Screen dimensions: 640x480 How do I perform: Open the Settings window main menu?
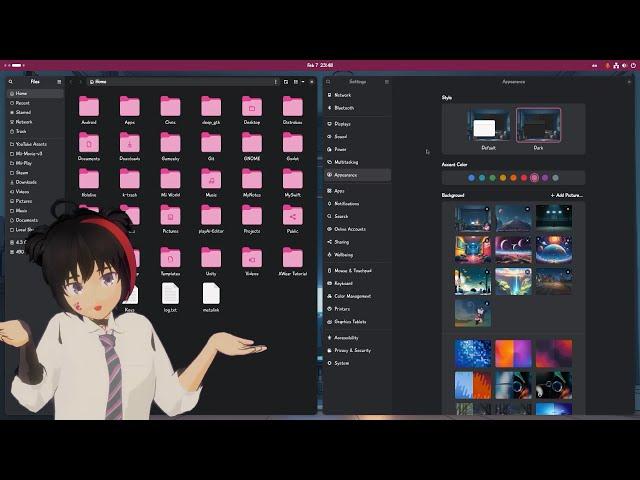point(387,81)
